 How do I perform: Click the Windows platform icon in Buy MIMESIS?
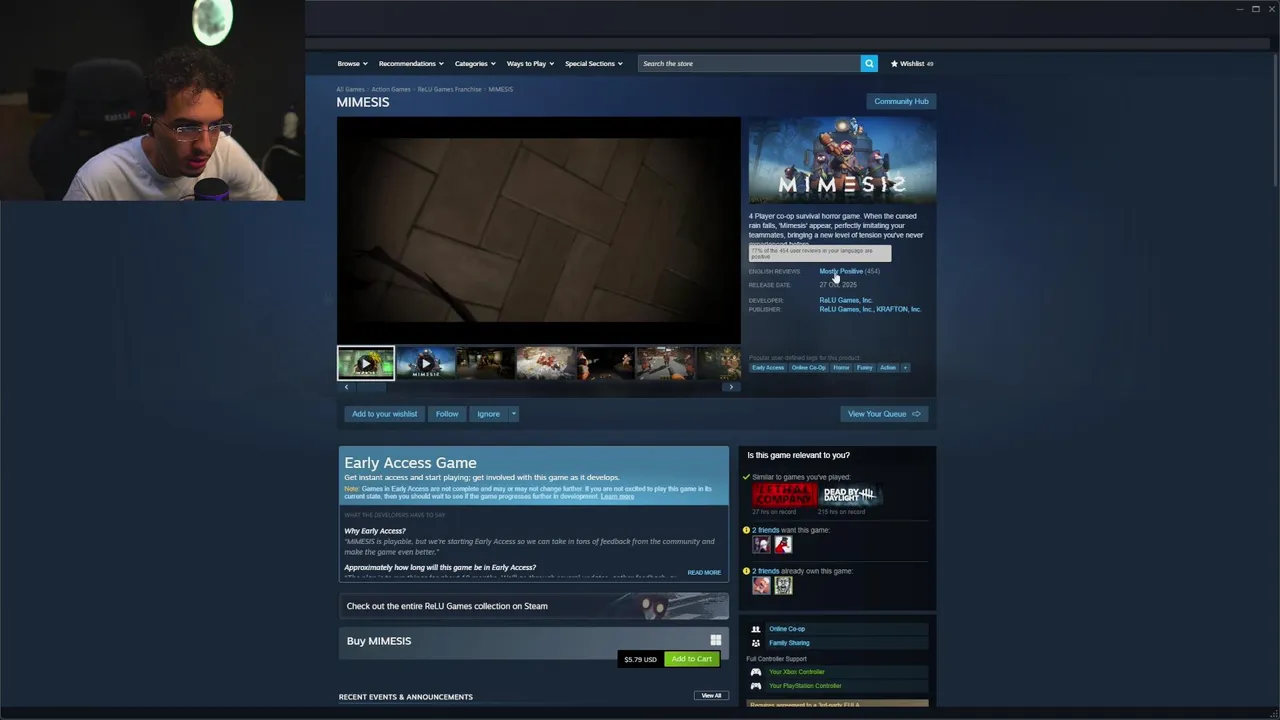(715, 640)
